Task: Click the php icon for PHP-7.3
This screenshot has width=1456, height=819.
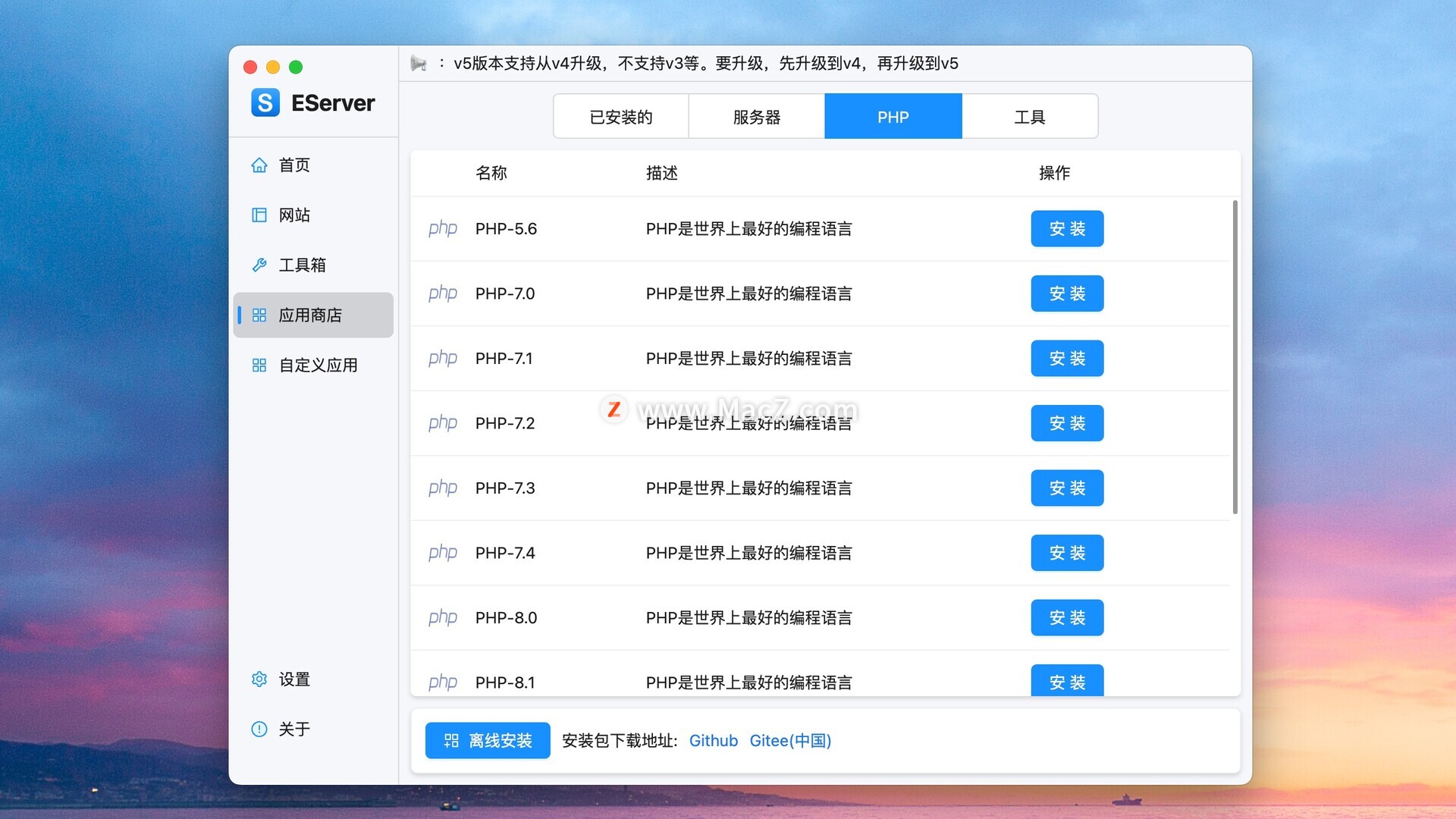Action: pyautogui.click(x=443, y=488)
